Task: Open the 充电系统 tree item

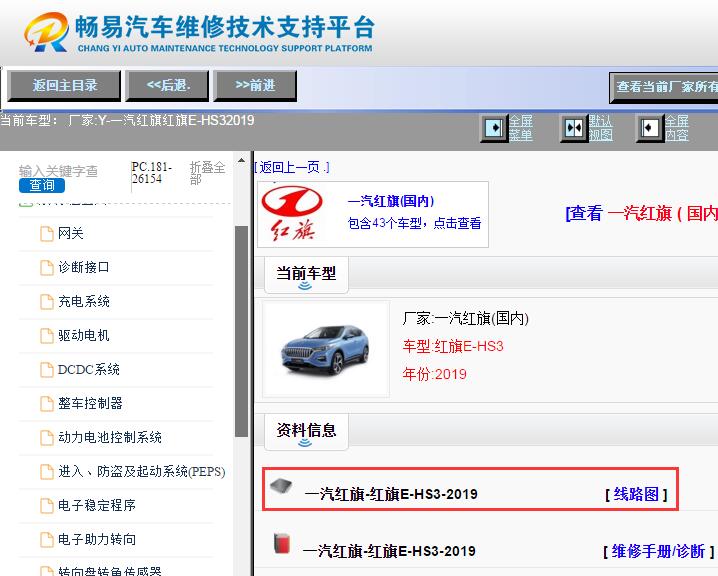Action: click(84, 301)
